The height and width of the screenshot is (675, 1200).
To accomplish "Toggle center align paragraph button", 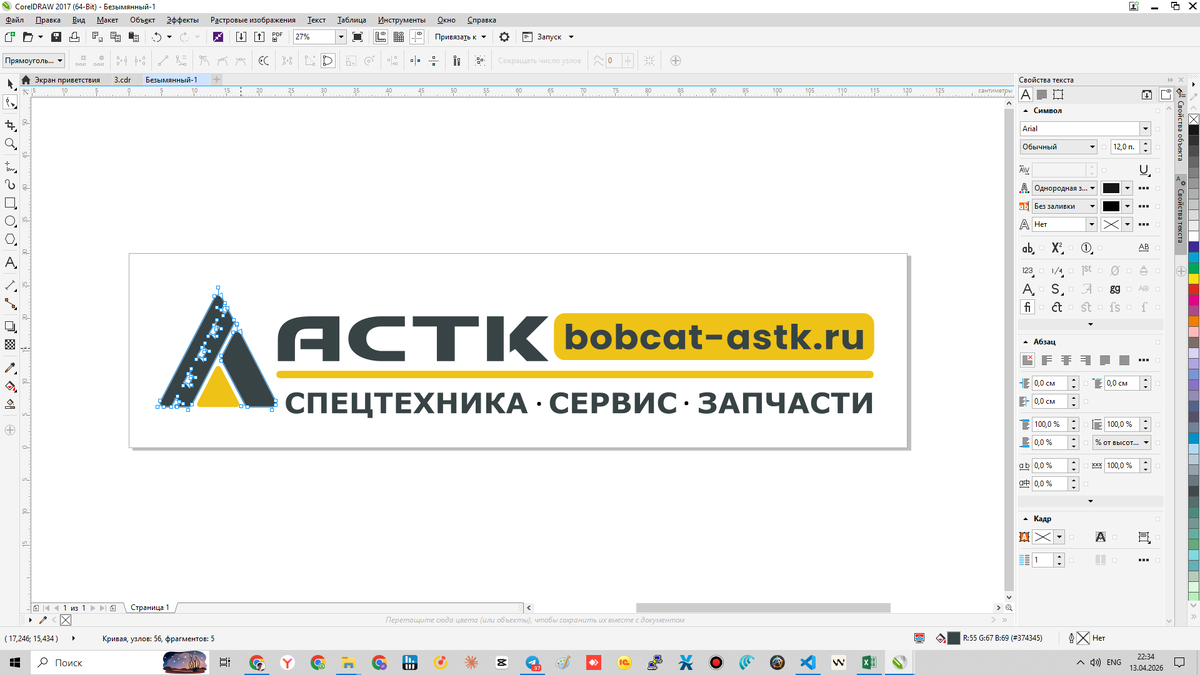I will [x=1066, y=360].
